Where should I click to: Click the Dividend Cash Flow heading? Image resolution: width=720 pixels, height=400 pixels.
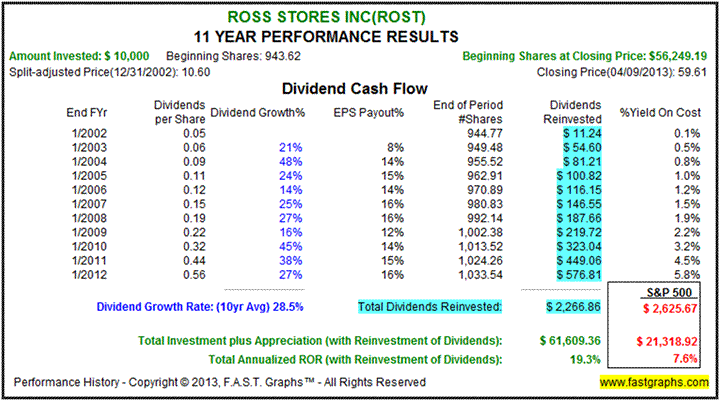(354, 88)
